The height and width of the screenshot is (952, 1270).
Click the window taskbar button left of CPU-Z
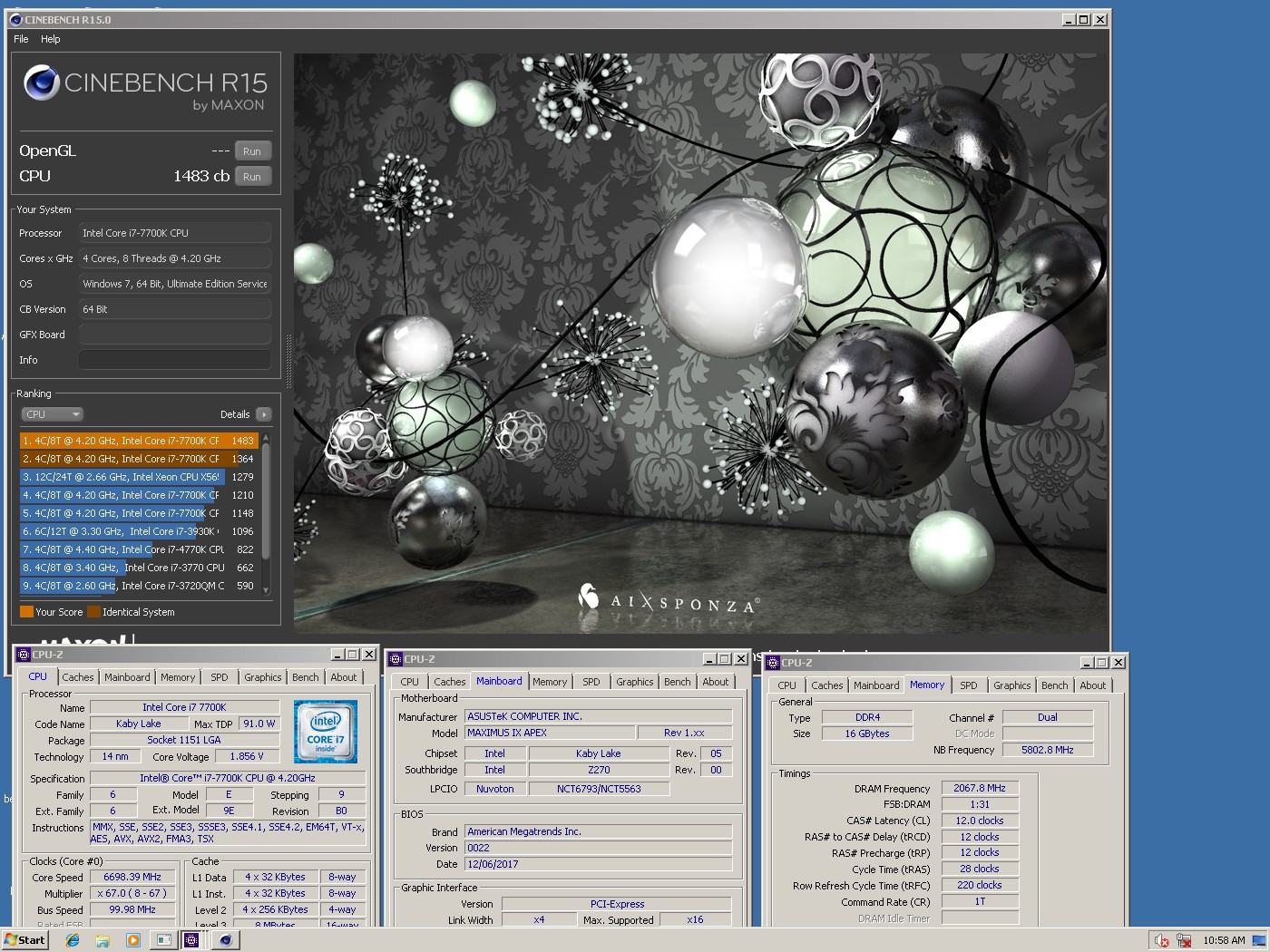(164, 940)
